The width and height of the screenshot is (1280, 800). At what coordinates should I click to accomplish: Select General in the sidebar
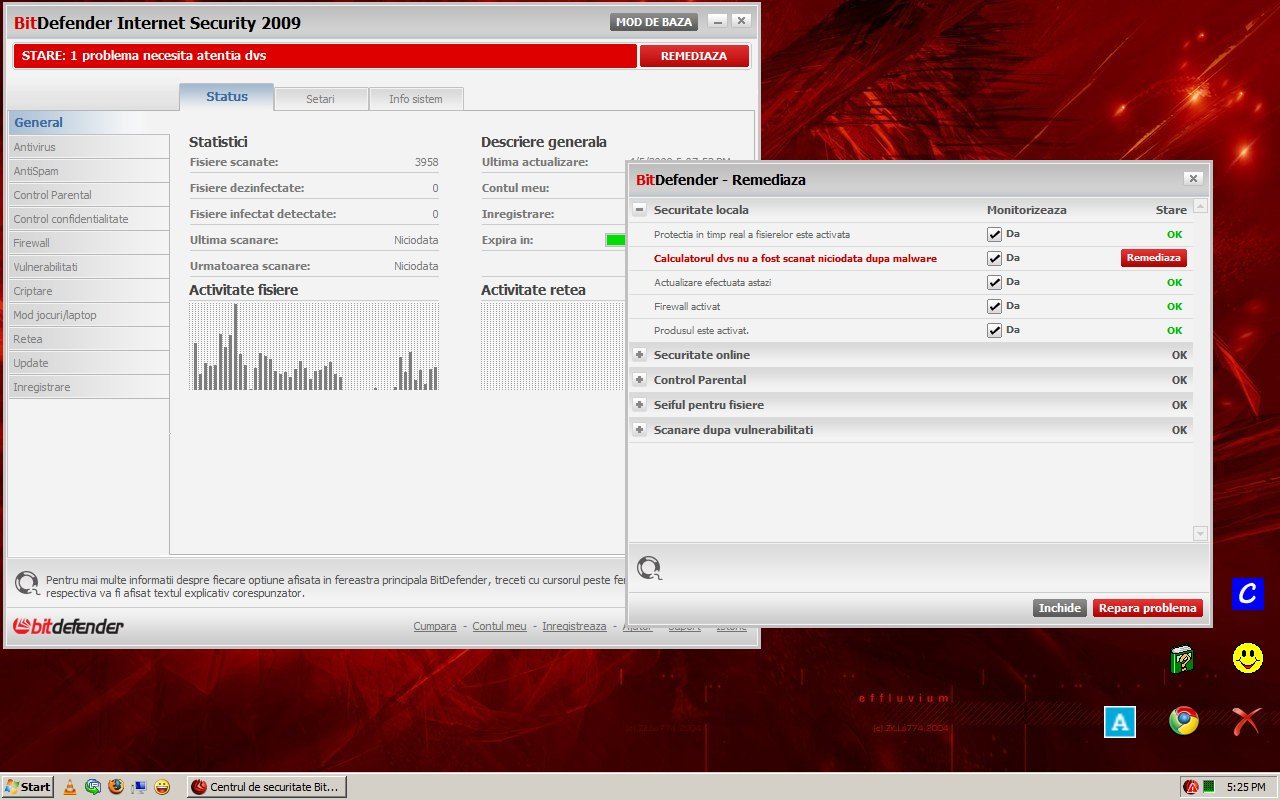pyautogui.click(x=89, y=123)
